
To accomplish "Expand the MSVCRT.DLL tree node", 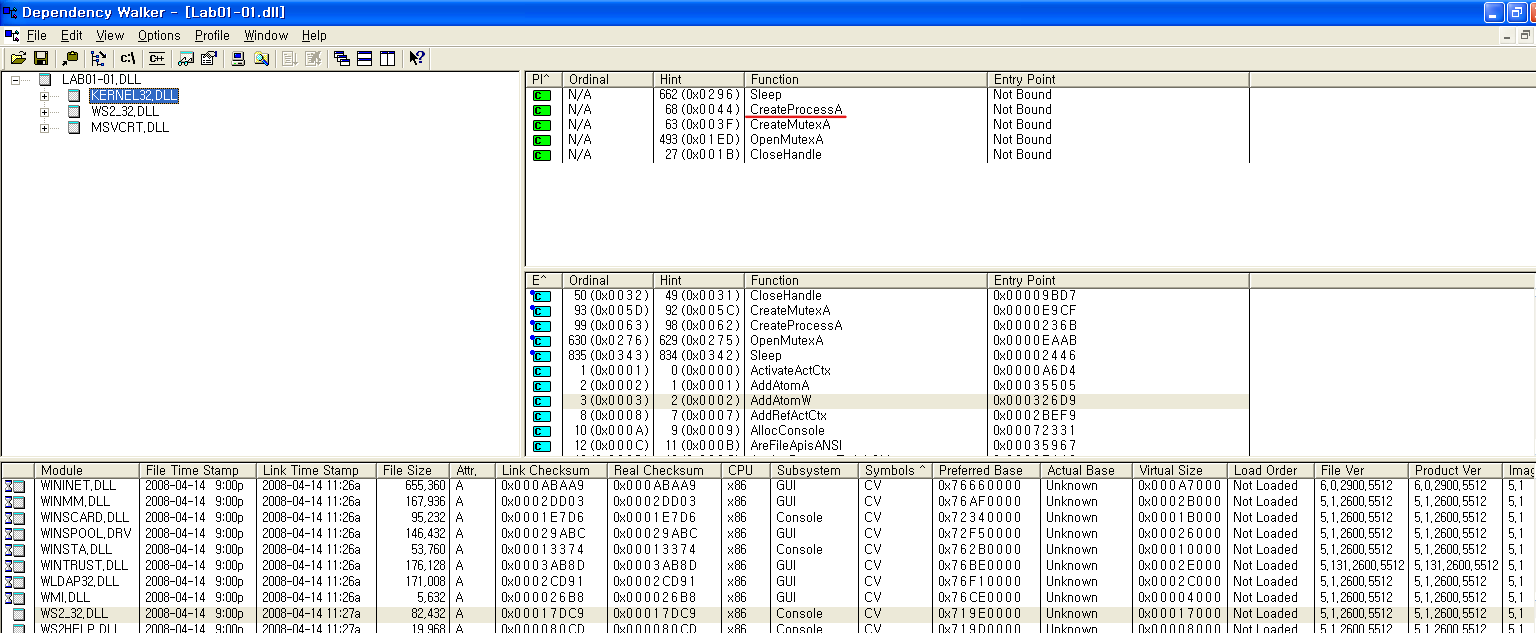I will 44,128.
